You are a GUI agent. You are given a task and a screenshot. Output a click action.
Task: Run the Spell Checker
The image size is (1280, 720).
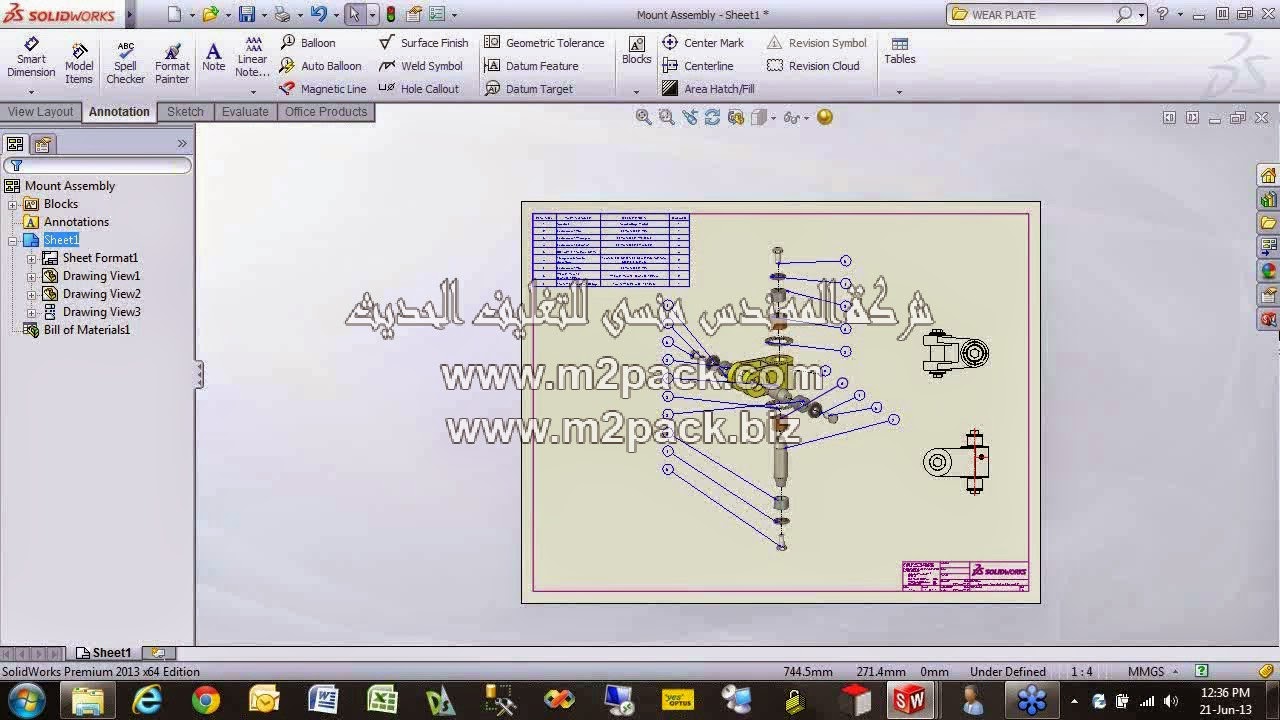coord(125,64)
